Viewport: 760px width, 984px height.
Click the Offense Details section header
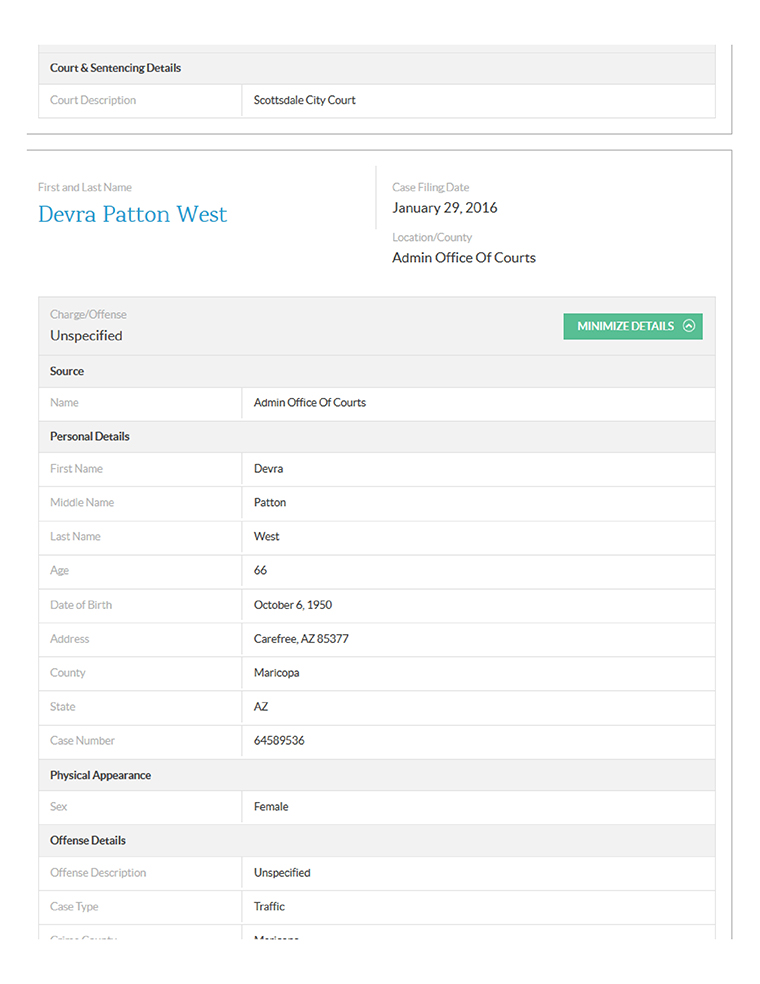[88, 841]
